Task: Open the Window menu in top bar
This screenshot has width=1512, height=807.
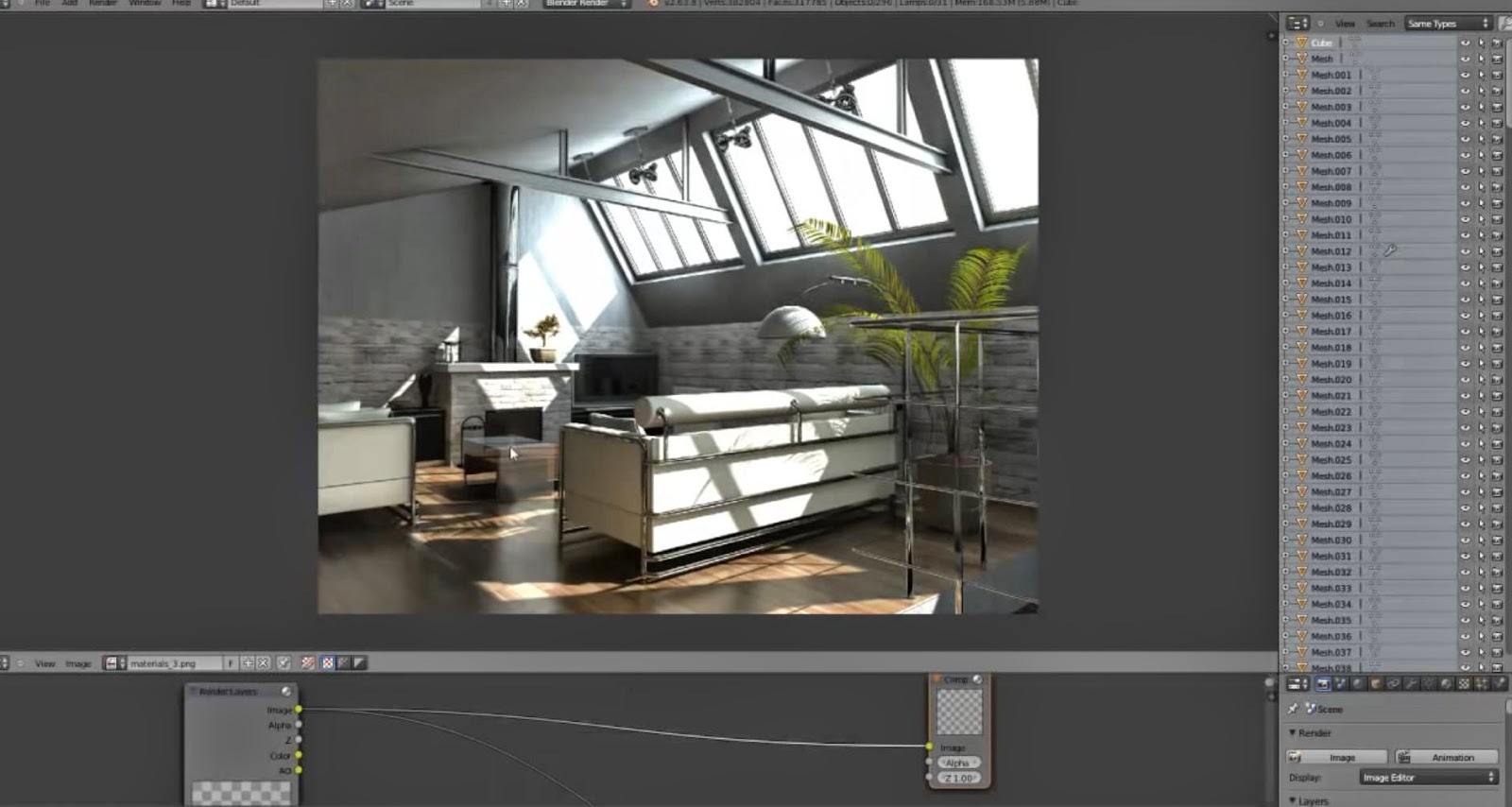Action: [144, 4]
